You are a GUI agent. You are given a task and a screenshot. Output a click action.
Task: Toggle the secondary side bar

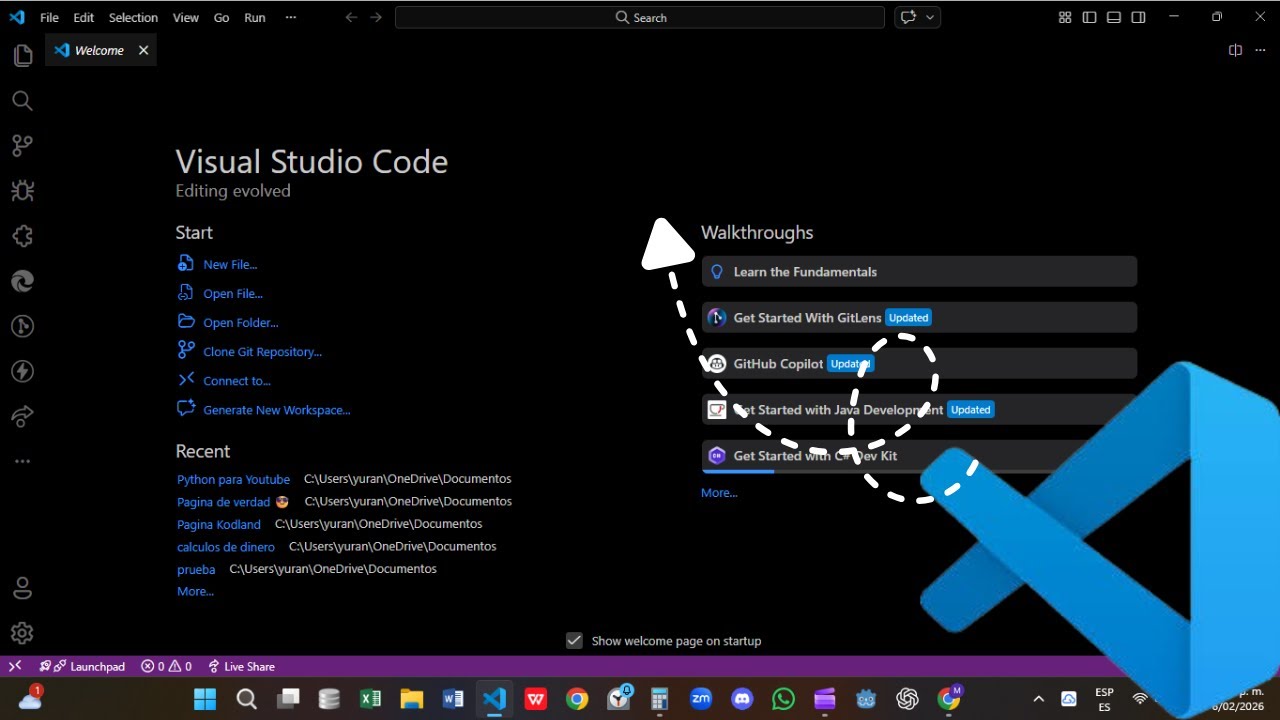1138,17
